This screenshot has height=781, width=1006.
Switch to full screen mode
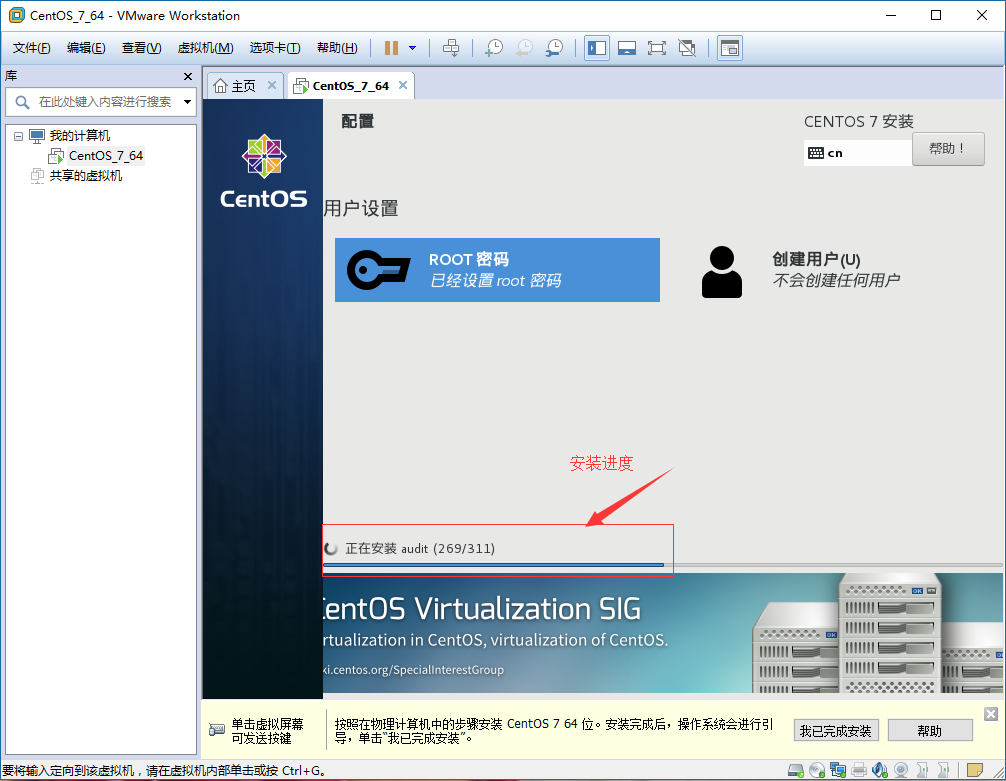[657, 48]
